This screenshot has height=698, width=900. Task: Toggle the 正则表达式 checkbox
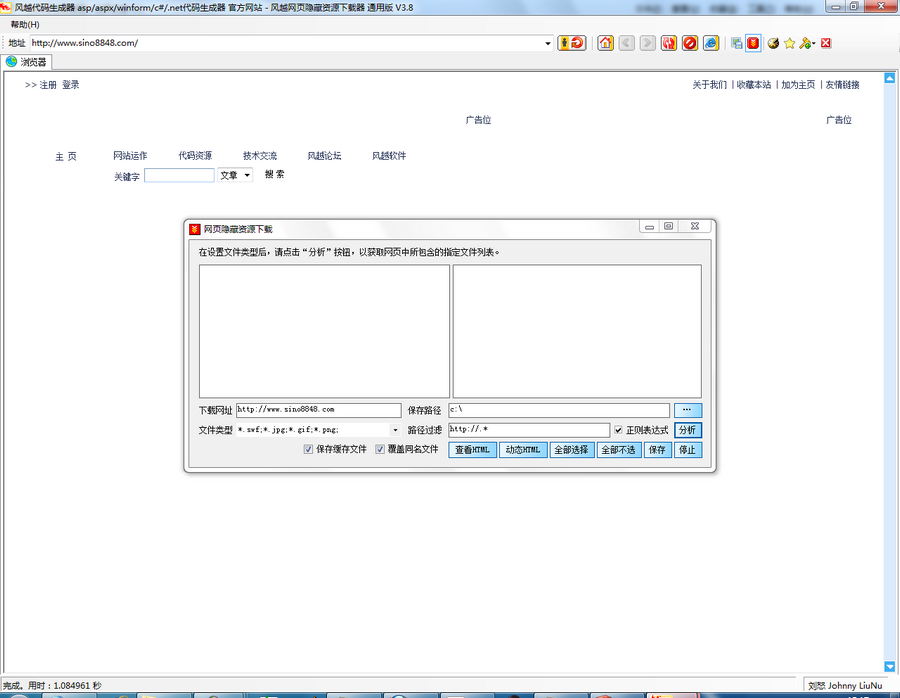619,430
